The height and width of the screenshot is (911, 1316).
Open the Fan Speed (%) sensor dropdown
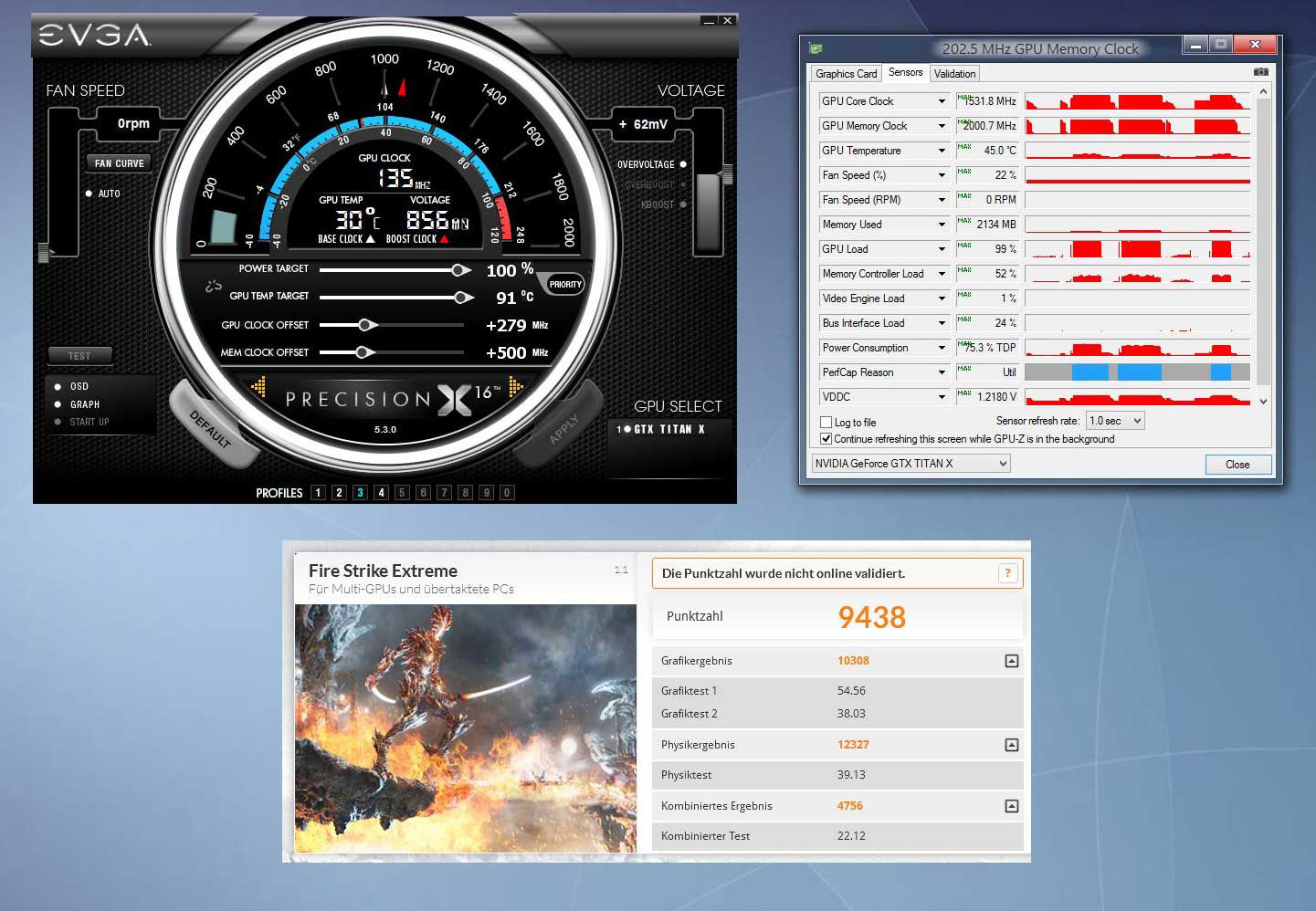[942, 175]
